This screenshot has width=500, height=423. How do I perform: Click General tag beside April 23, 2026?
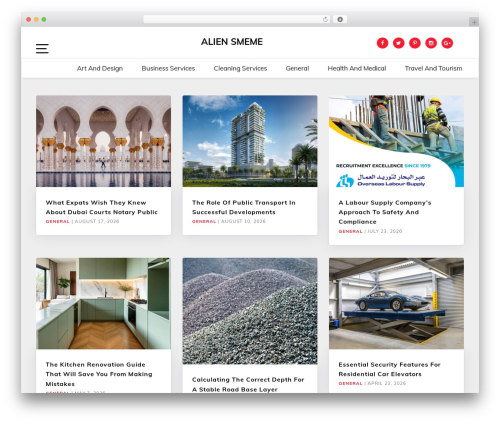(350, 383)
